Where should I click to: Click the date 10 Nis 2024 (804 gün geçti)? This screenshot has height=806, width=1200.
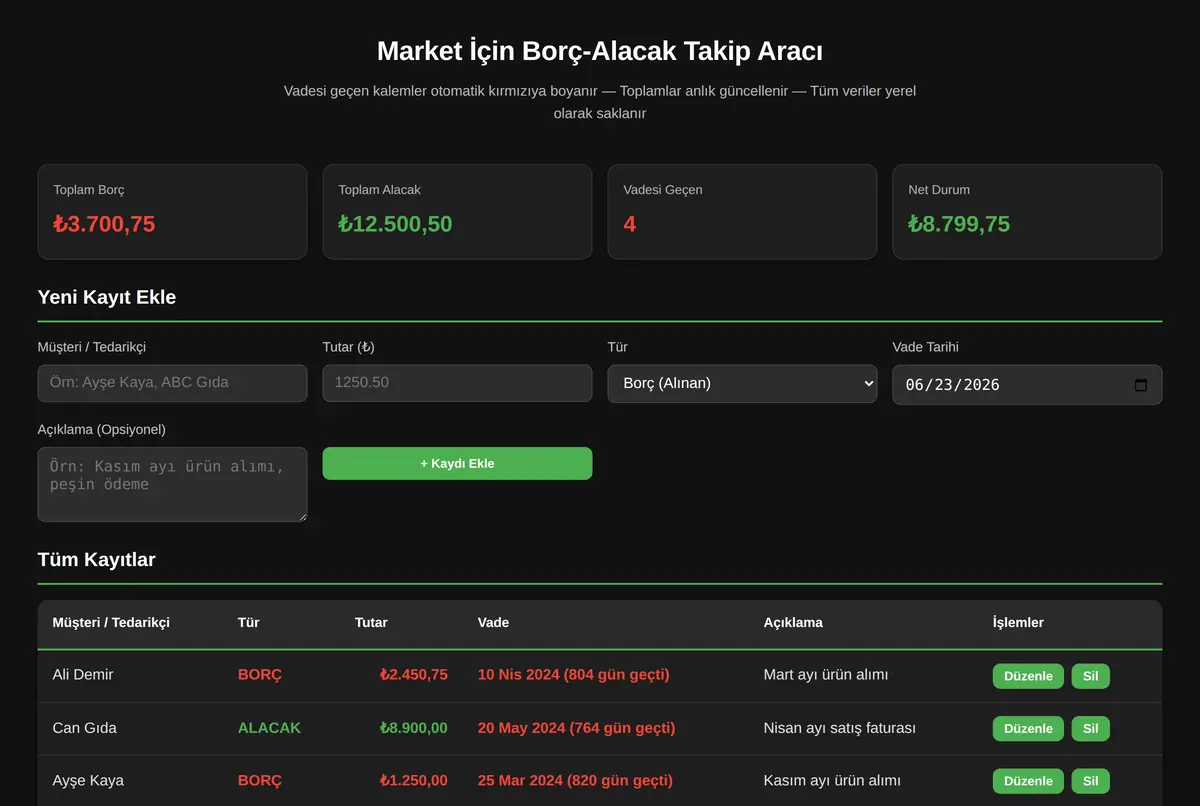click(x=574, y=675)
